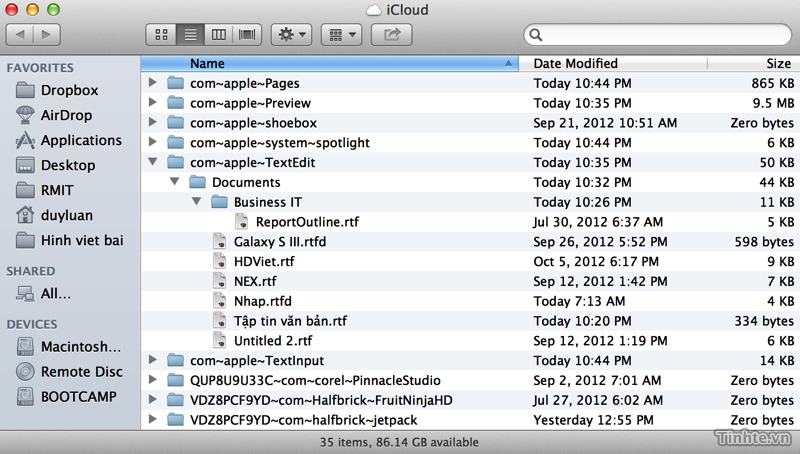800x454 pixels.
Task: Sort by the Date Modified column header
Action: tap(613, 63)
